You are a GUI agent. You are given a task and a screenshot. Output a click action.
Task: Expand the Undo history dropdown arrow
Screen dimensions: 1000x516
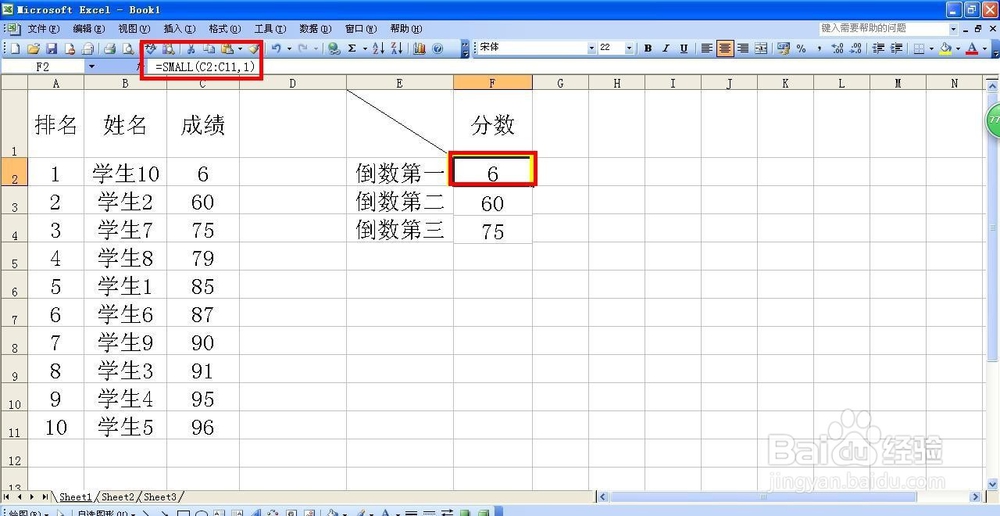point(290,48)
